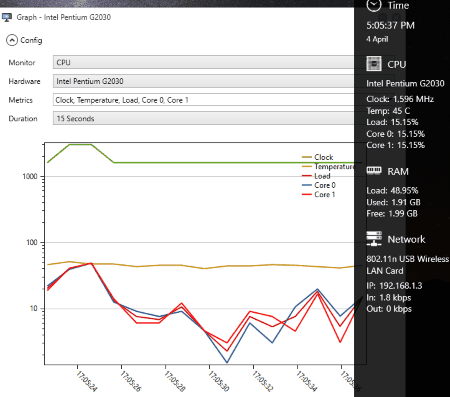Click the Network server icon in sidebar
Image resolution: width=450 pixels, height=397 pixels.
point(374,239)
